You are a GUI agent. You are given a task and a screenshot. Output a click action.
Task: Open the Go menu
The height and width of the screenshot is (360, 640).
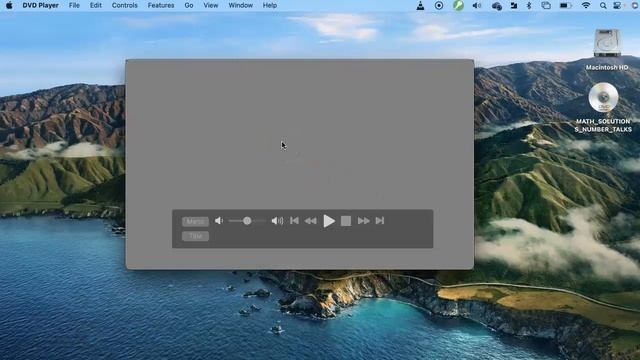point(189,5)
